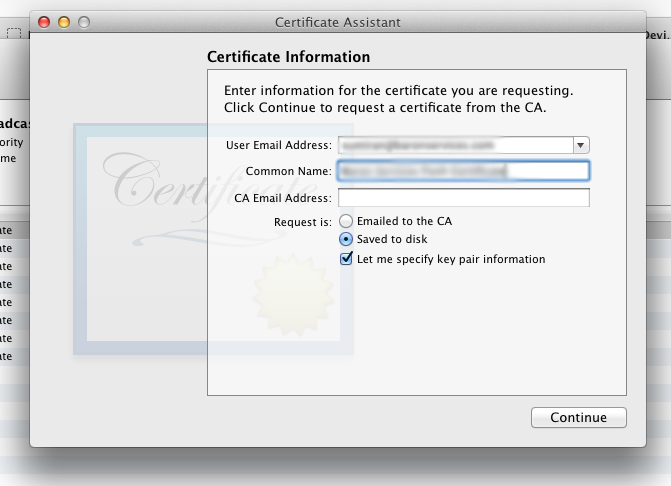Click the Common Name label text
671x486 pixels.
(289, 172)
